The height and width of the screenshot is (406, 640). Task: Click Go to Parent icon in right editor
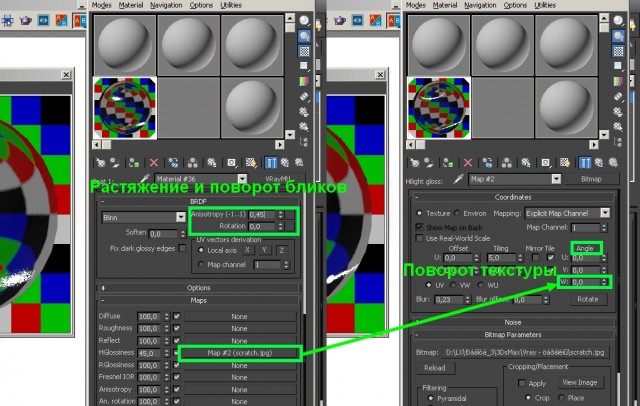click(599, 163)
